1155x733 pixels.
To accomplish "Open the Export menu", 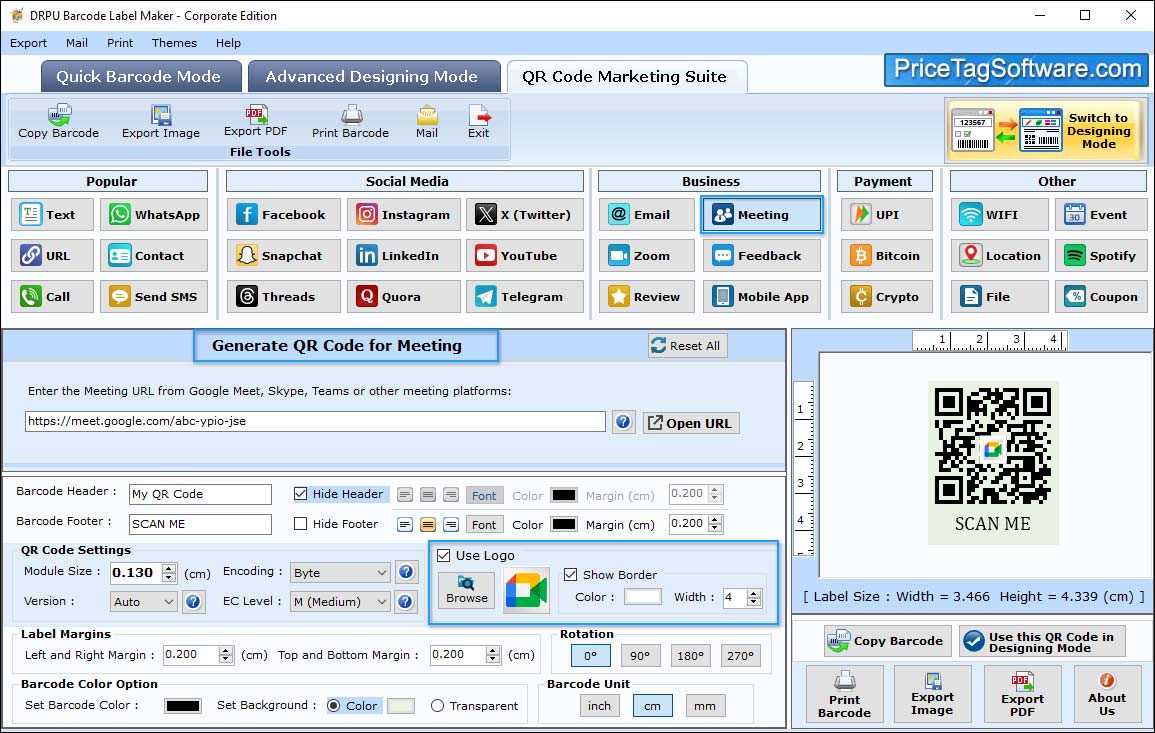I will coord(28,43).
